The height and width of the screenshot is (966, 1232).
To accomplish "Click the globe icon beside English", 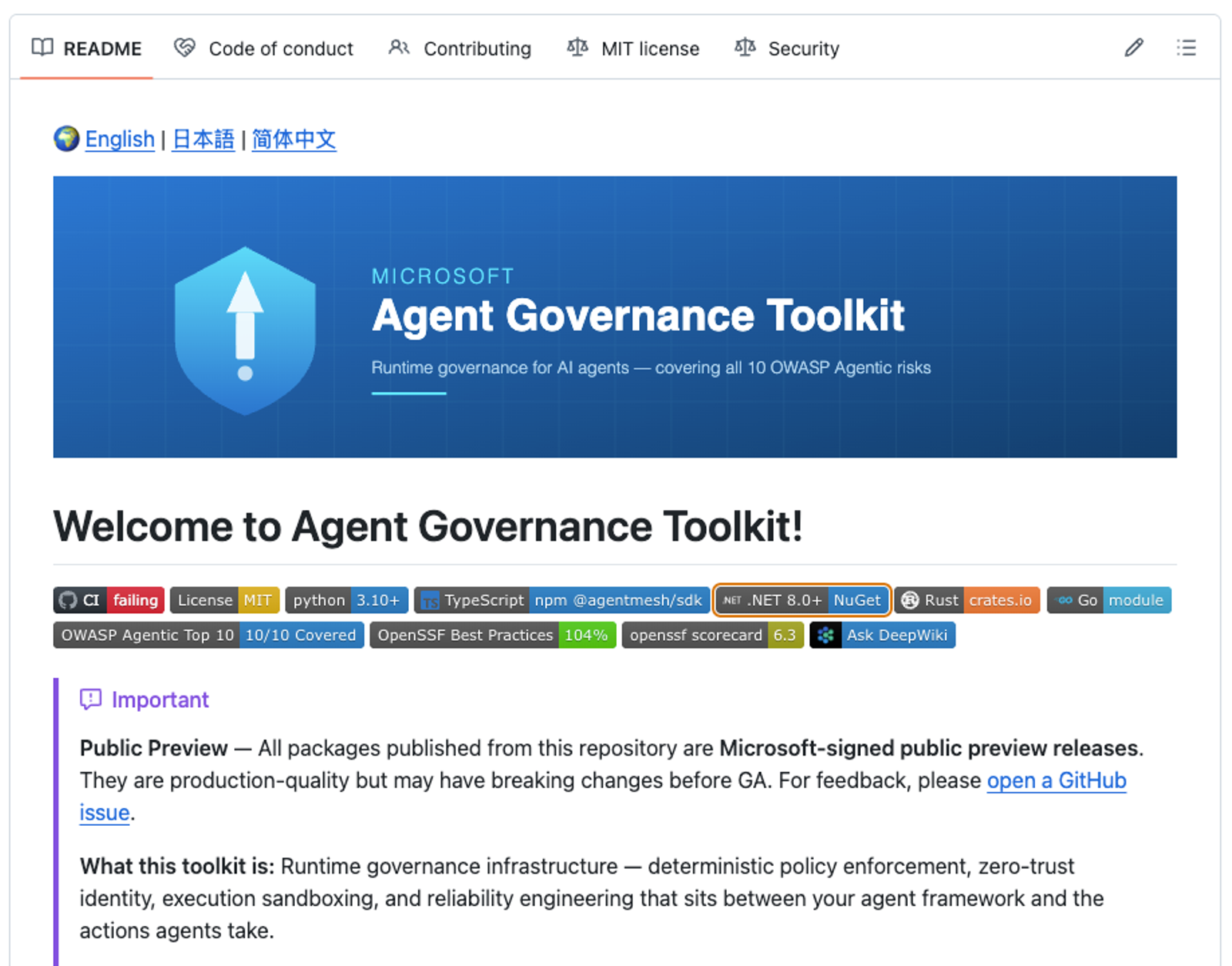I will (67, 139).
